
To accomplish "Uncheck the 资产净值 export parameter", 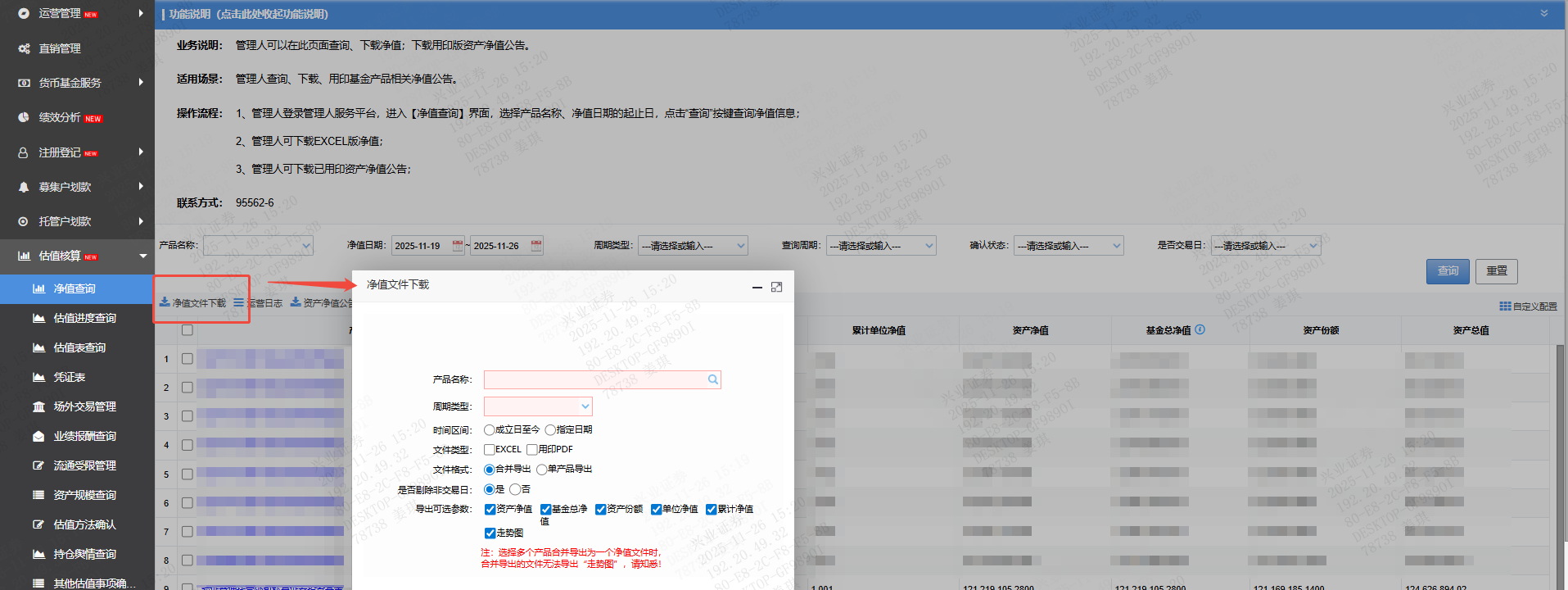I will (490, 509).
